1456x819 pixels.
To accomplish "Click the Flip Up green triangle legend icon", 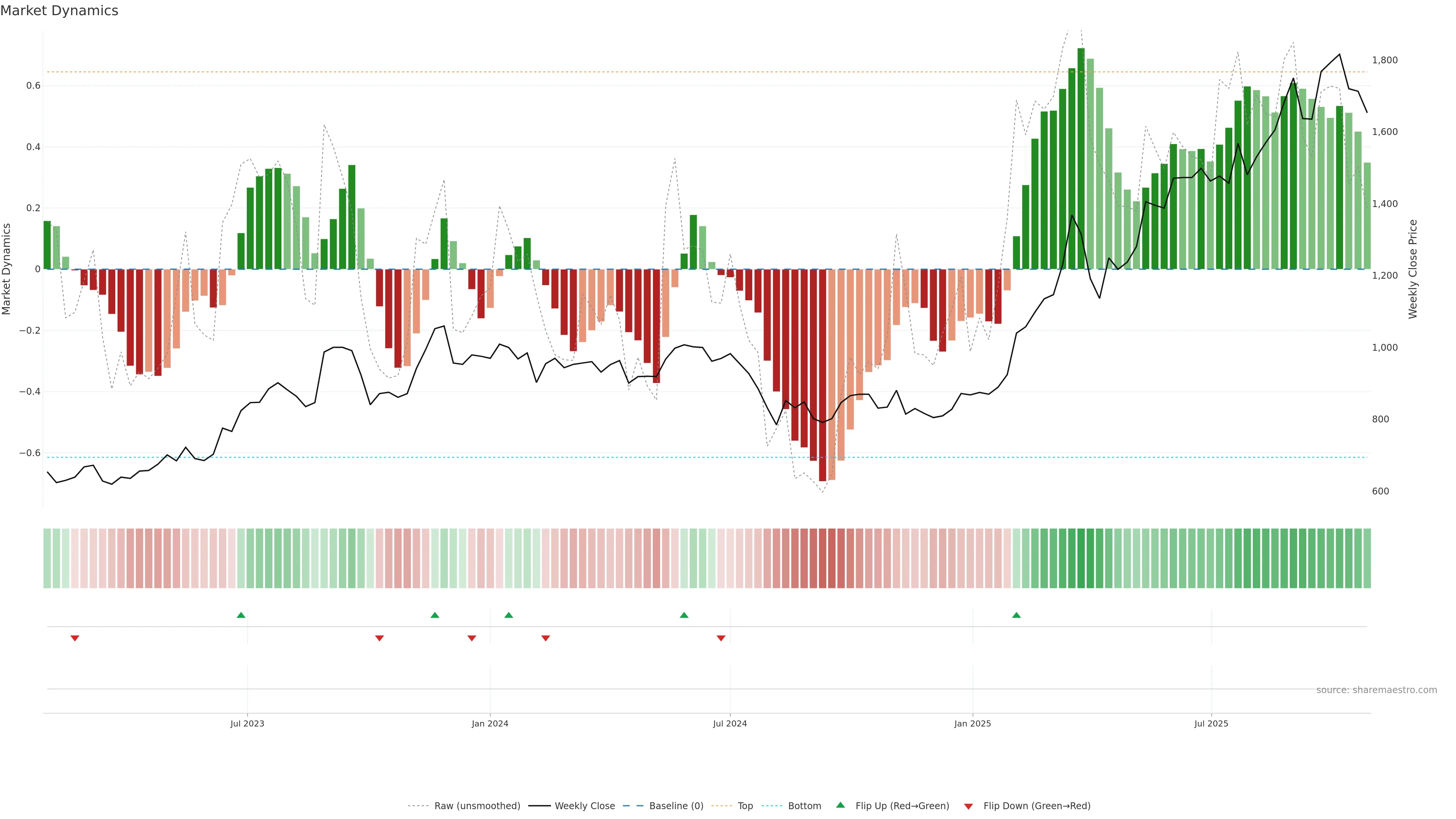I will 840,805.
